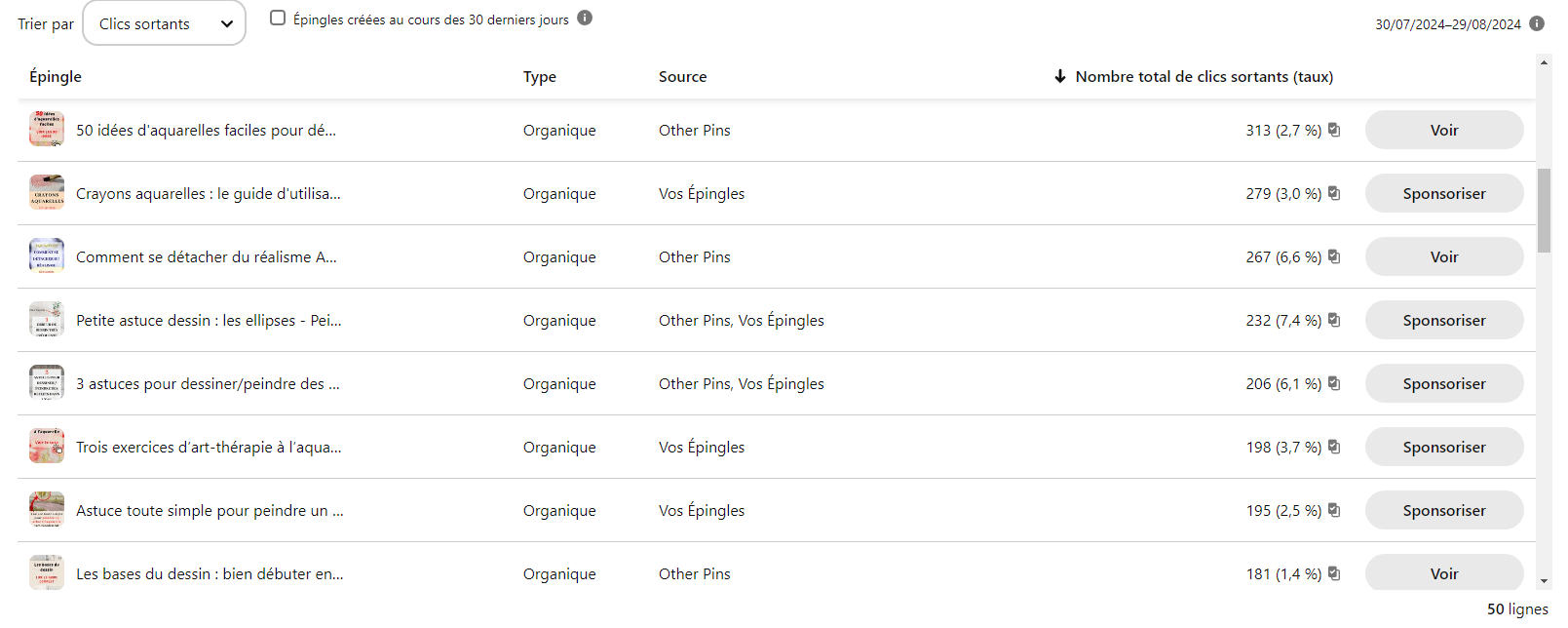Click copy icon next to 279 (3,0 %)
The image size is (1568, 628).
click(1334, 193)
